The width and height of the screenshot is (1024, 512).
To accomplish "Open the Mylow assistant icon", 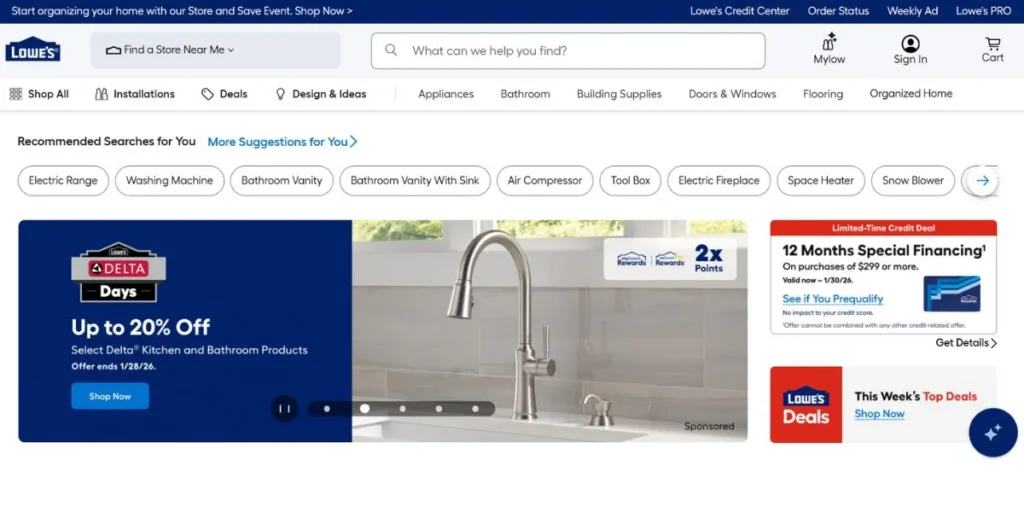I will 829,43.
